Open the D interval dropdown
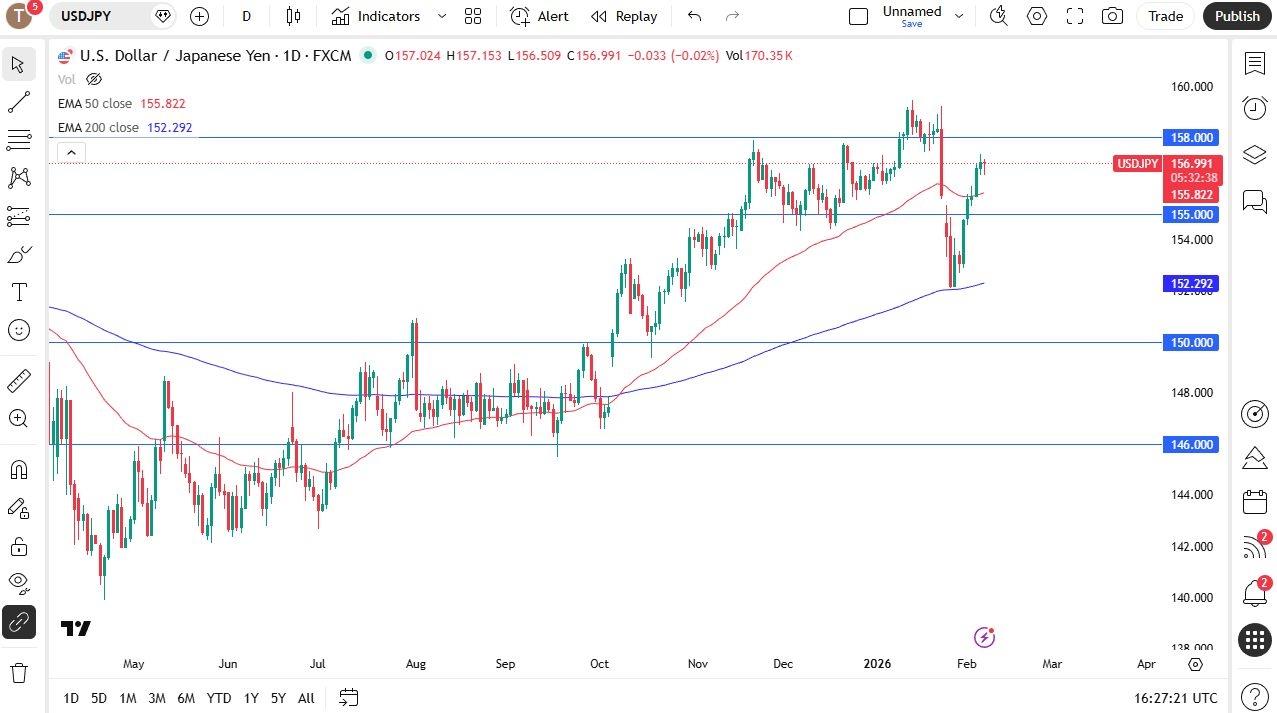The width and height of the screenshot is (1277, 713). tap(246, 16)
